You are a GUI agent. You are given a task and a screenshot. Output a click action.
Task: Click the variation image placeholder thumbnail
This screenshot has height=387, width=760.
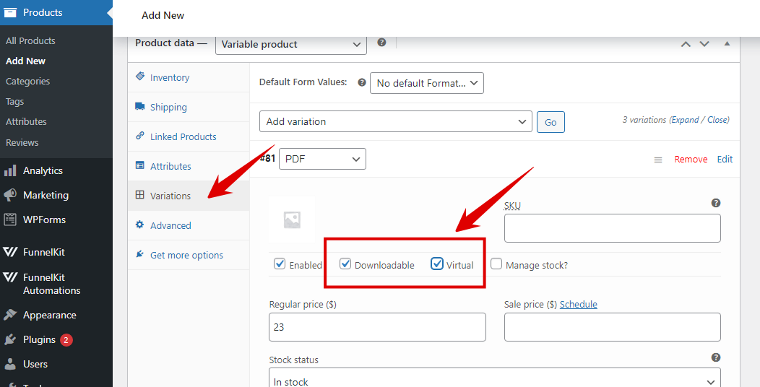tap(292, 220)
